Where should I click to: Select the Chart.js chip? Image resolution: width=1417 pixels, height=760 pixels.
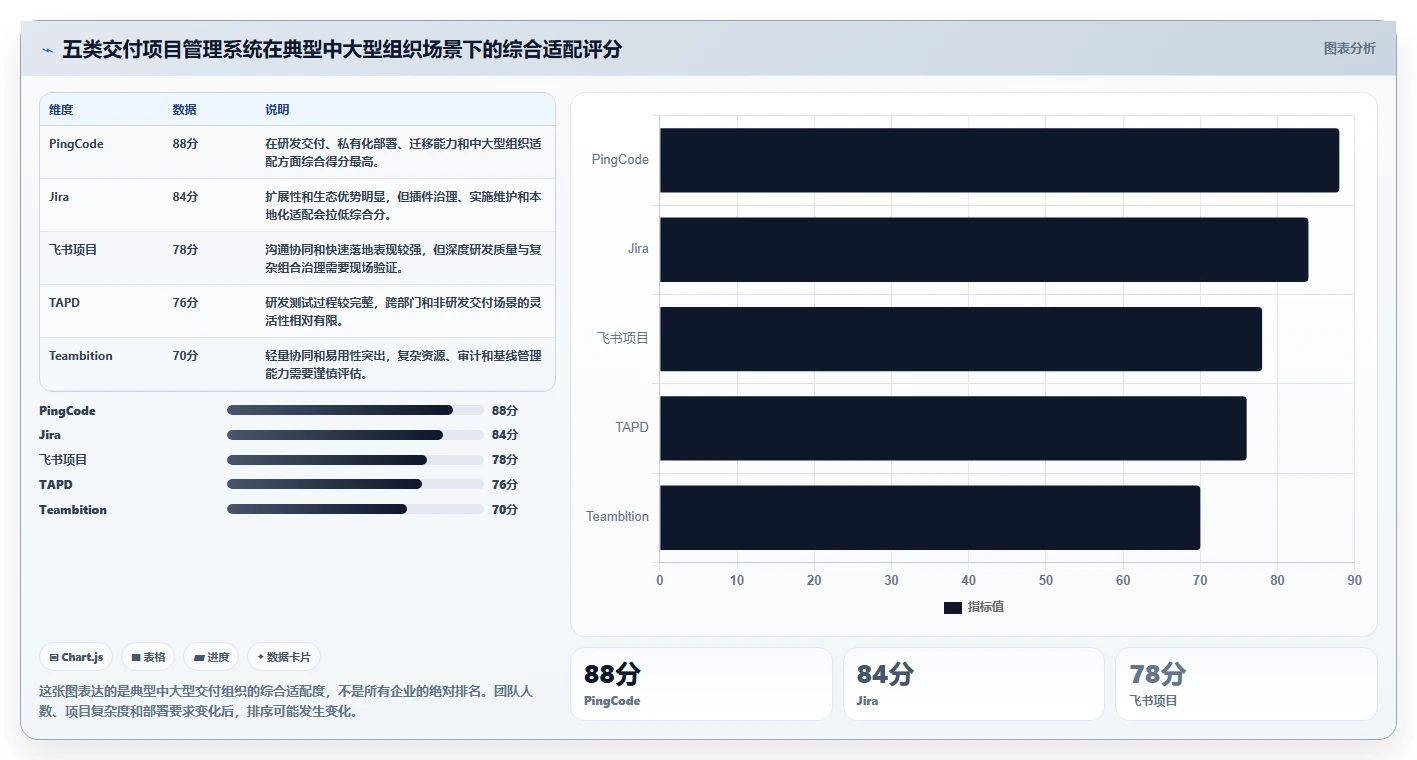77,657
